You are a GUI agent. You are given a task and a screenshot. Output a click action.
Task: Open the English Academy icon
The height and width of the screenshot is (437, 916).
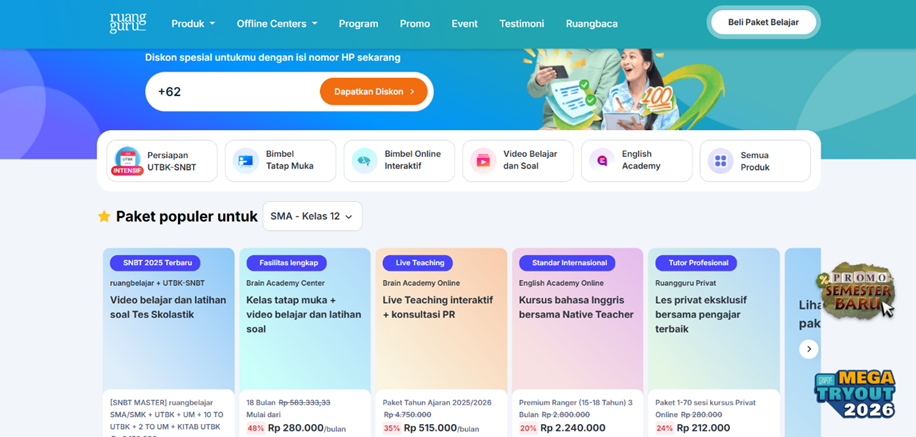pyautogui.click(x=602, y=161)
